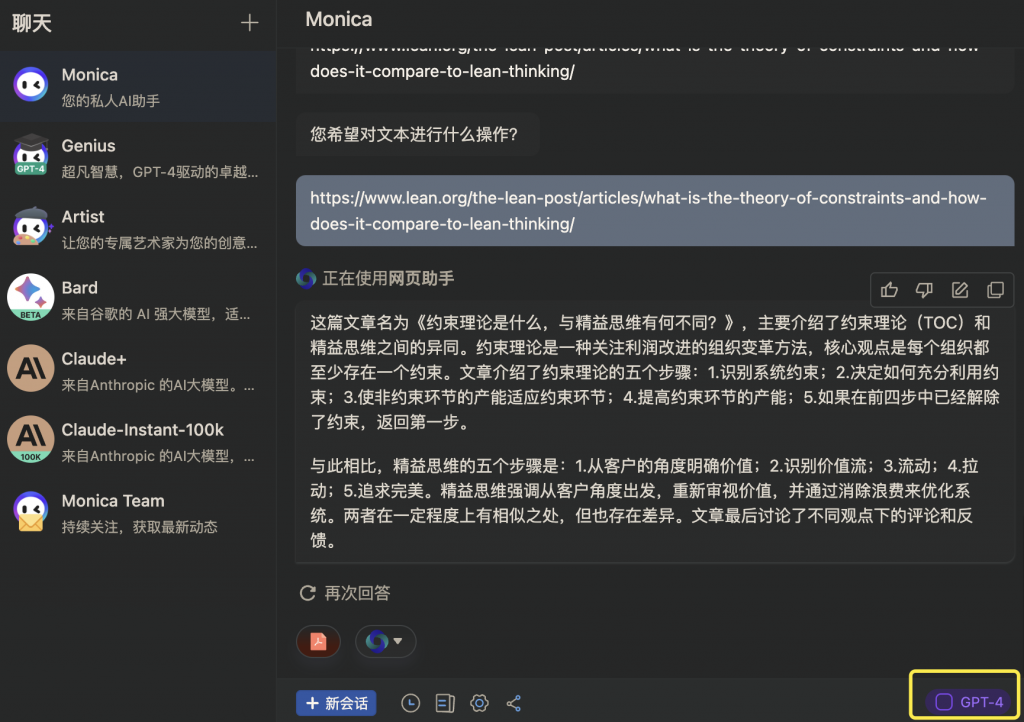This screenshot has height=722, width=1024.
Task: Click the thumbs up icon on response
Action: point(889,290)
